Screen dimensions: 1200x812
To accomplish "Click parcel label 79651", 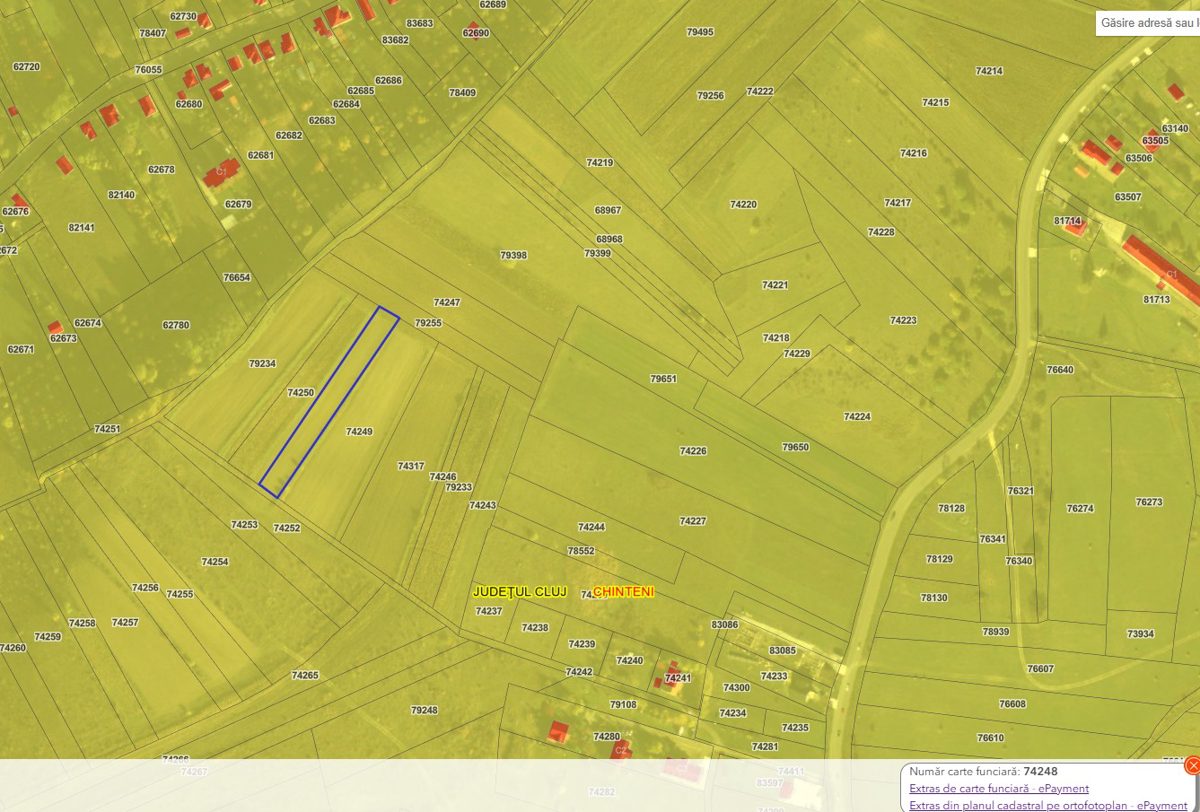I will coord(663,379).
